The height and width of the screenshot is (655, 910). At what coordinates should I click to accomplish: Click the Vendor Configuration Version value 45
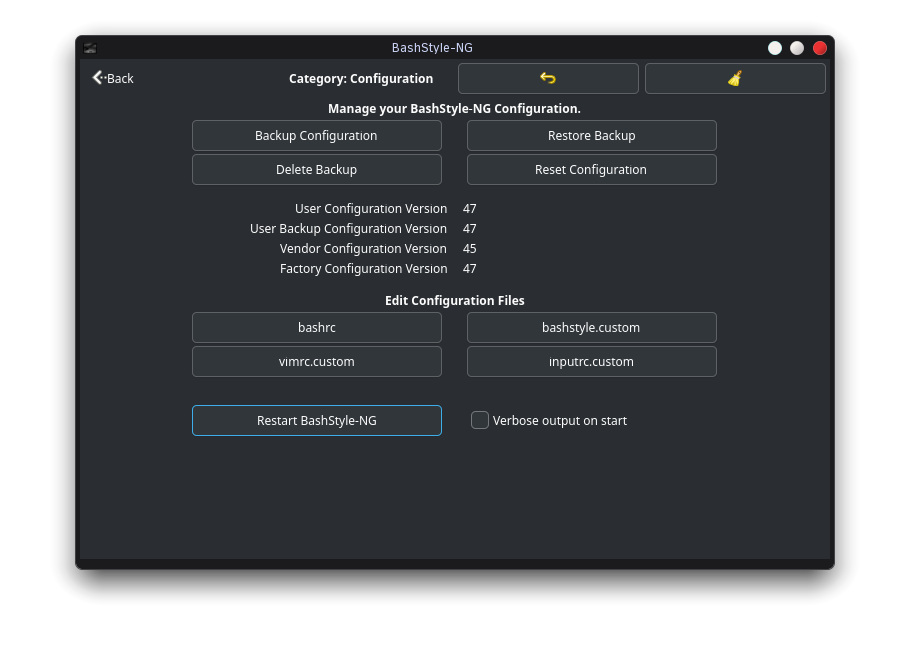pyautogui.click(x=470, y=249)
